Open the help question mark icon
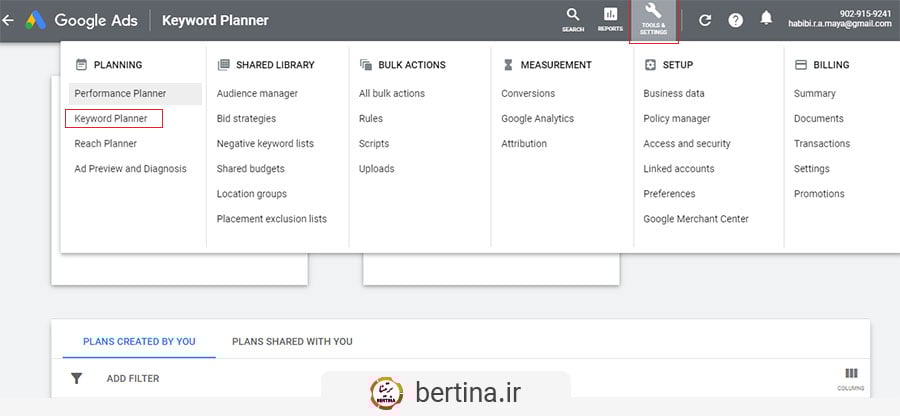Screen dimensions: 900x416 point(735,21)
